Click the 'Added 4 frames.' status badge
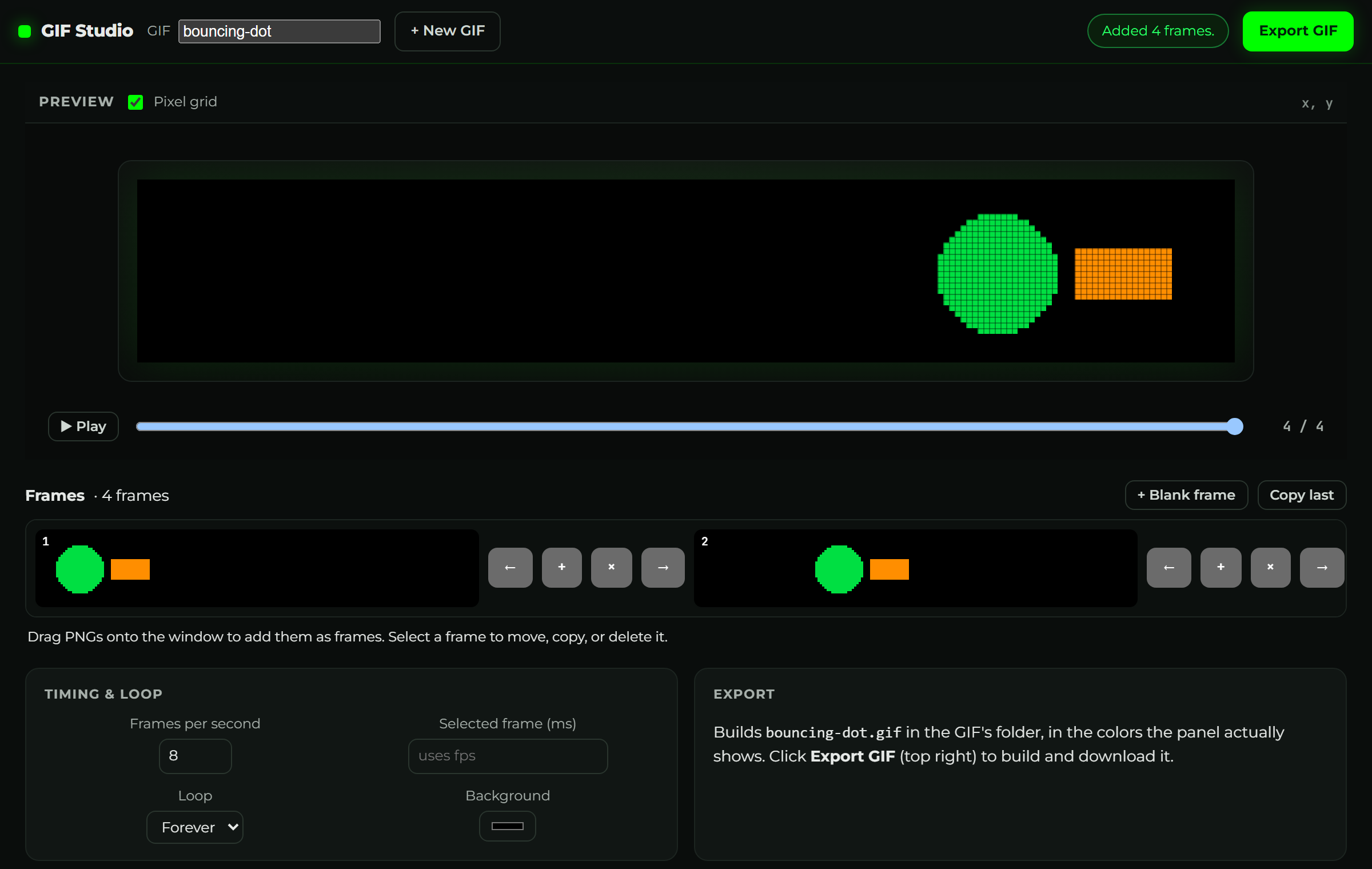Screen dimensions: 1372x869 pos(1158,31)
